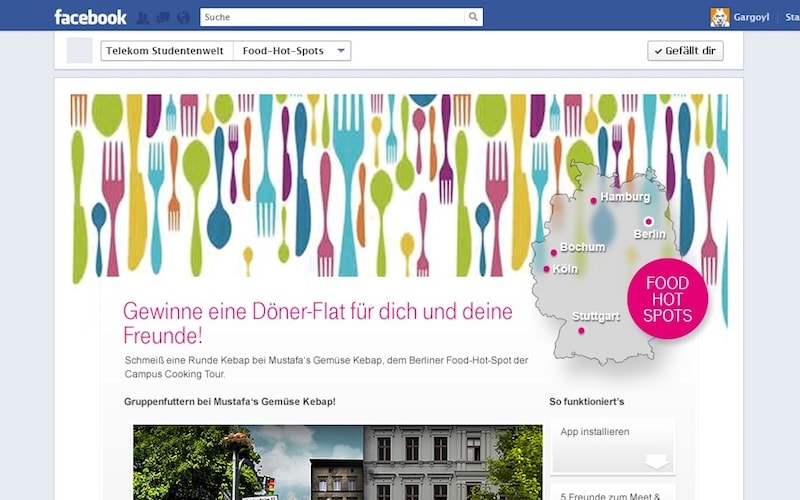Image resolution: width=800 pixels, height=500 pixels.
Task: Select the Bochum marker on map
Action: [x=554, y=251]
